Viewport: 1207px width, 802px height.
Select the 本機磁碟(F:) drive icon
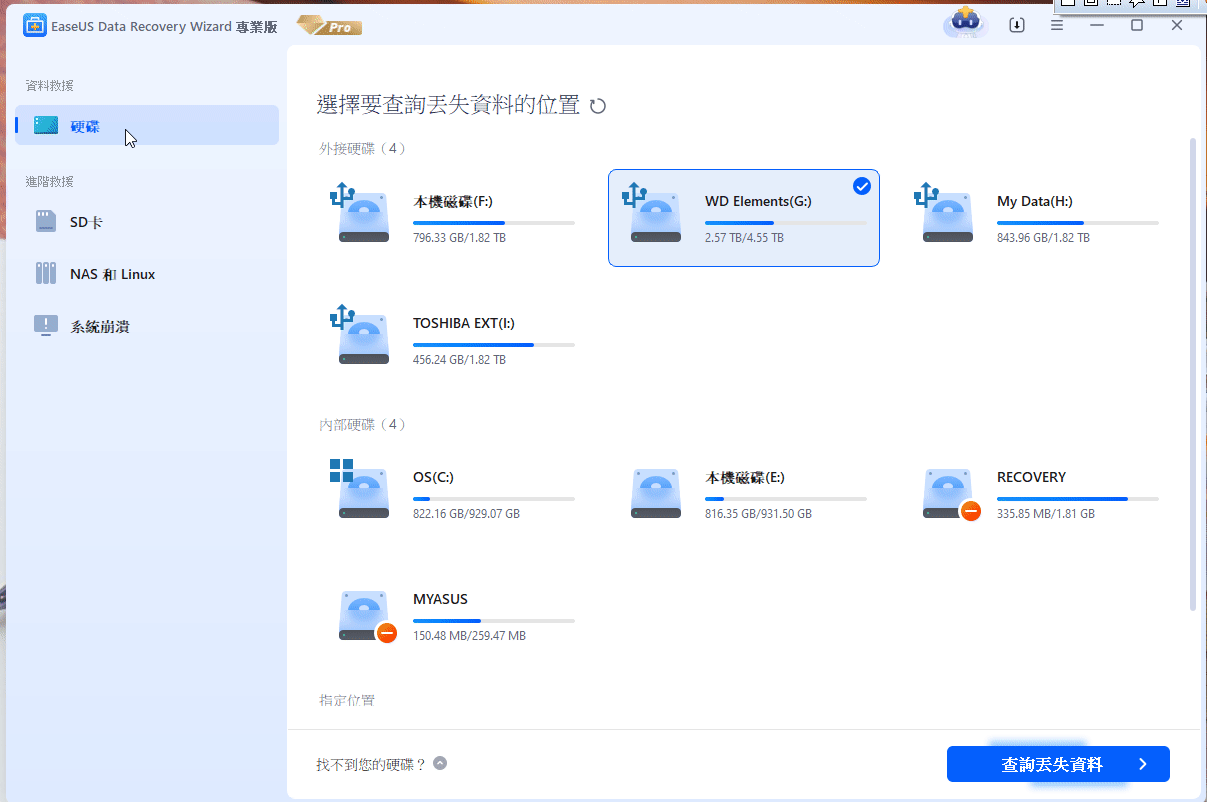[x=360, y=213]
